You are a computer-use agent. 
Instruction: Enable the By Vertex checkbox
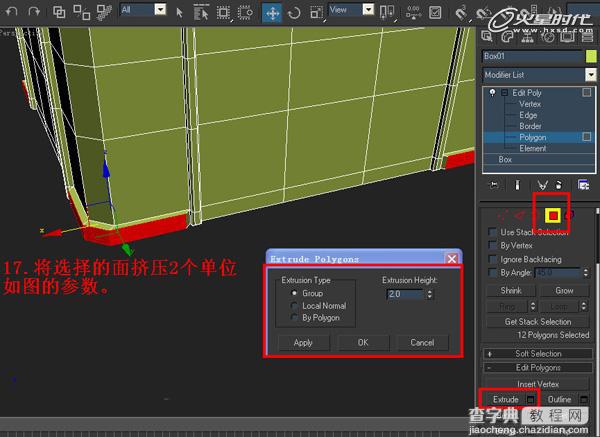492,245
